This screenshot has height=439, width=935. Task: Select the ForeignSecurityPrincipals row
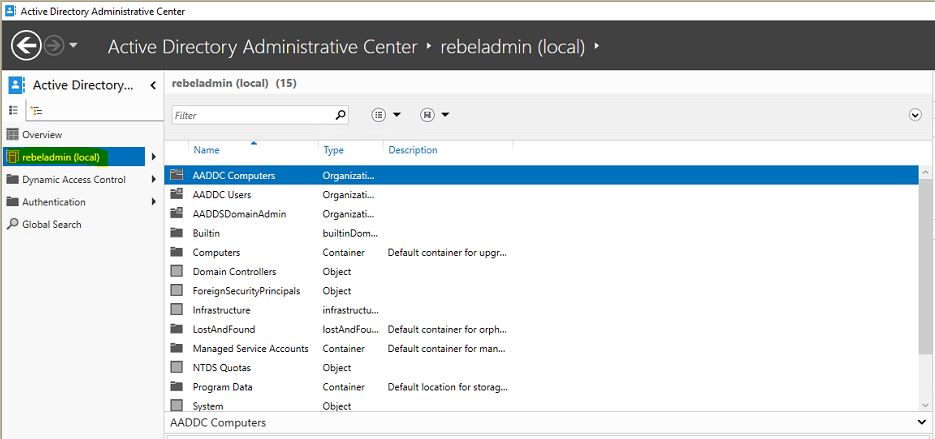coord(541,291)
